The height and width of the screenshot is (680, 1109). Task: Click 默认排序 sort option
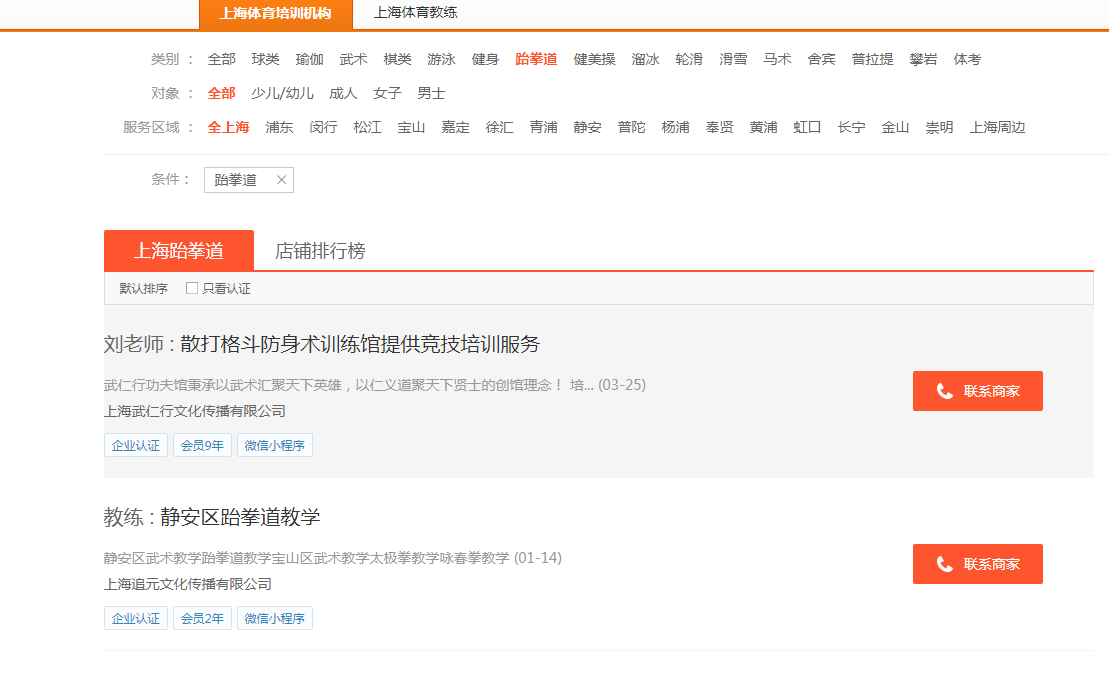coord(144,289)
